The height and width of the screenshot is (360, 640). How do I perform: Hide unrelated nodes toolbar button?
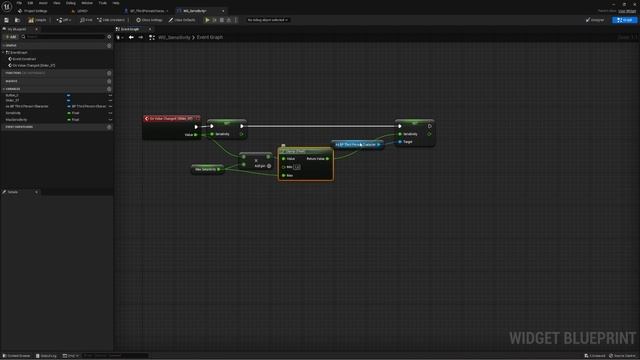(x=111, y=20)
